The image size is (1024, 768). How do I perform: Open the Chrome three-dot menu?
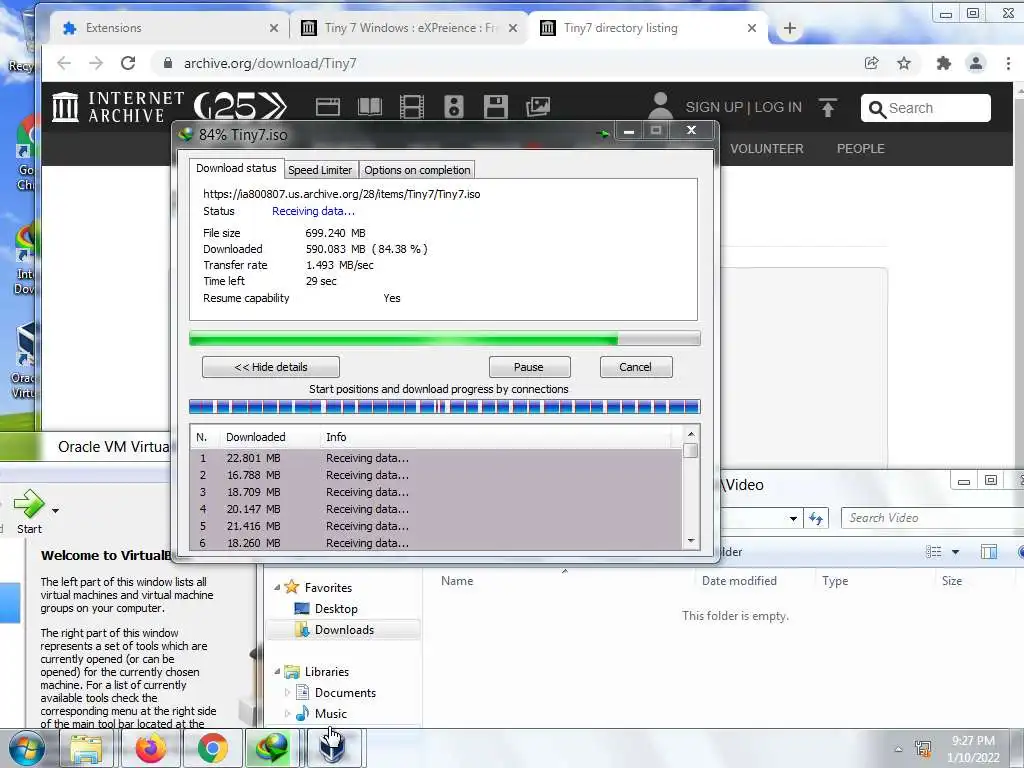point(1008,63)
